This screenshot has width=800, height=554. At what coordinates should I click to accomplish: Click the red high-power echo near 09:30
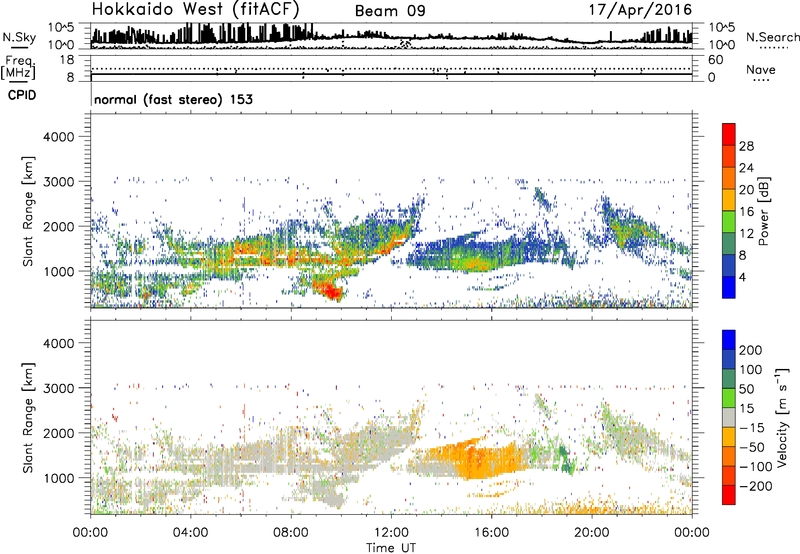[329, 291]
